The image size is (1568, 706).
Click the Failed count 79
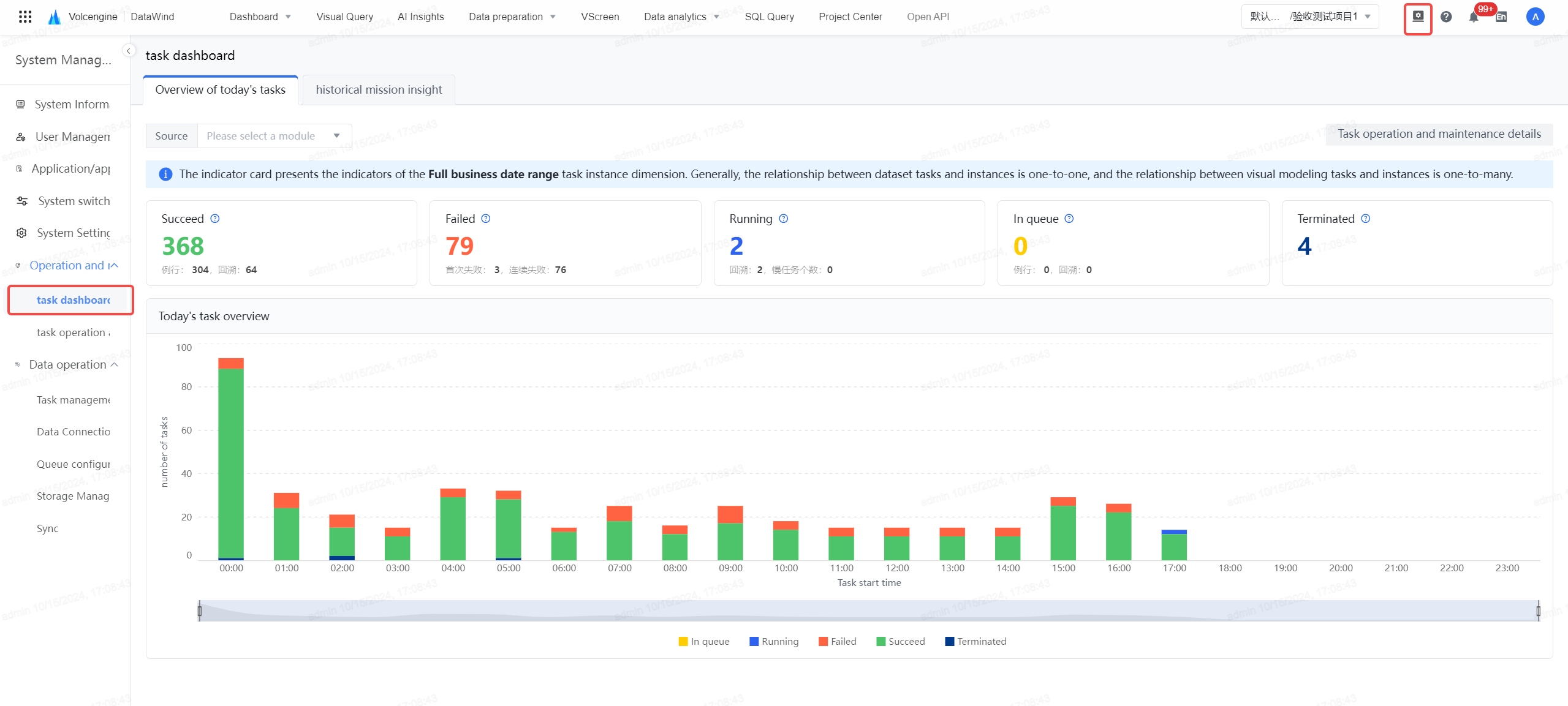460,246
